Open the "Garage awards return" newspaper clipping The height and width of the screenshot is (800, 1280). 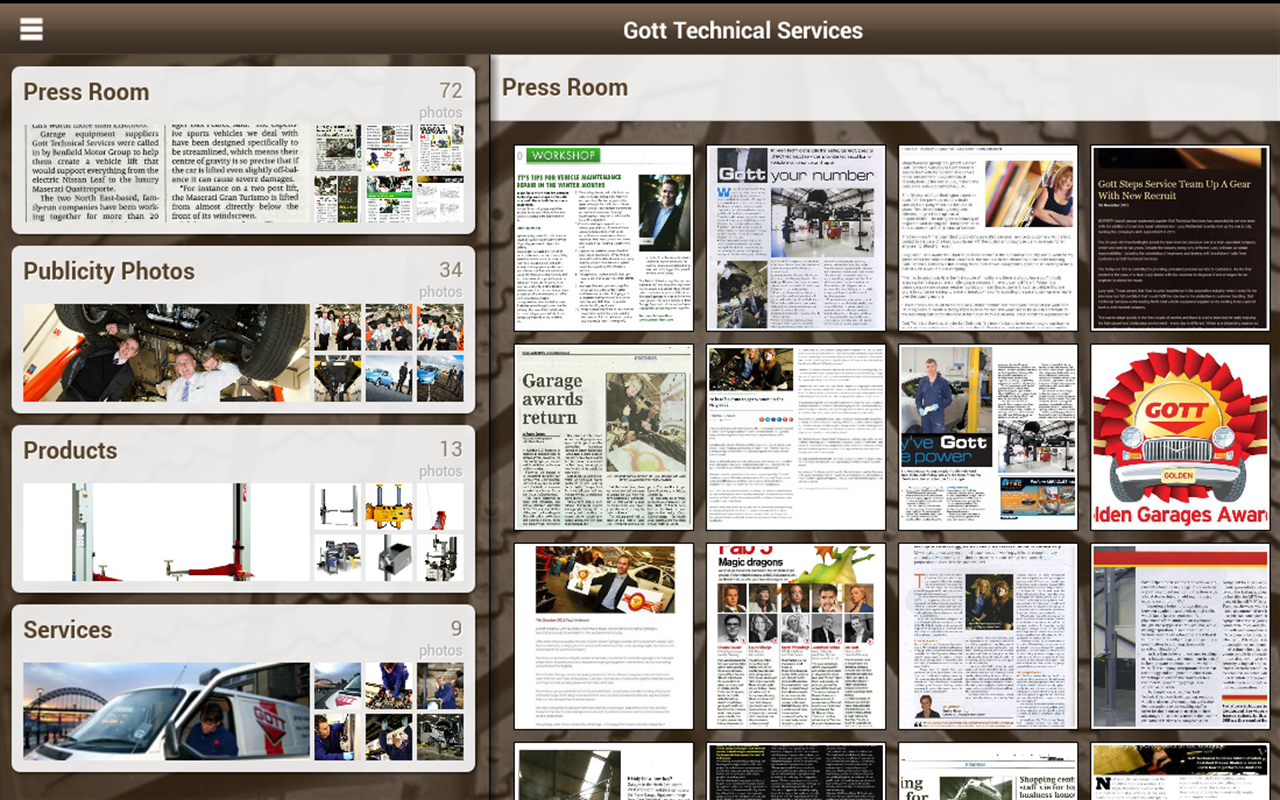[x=604, y=437]
